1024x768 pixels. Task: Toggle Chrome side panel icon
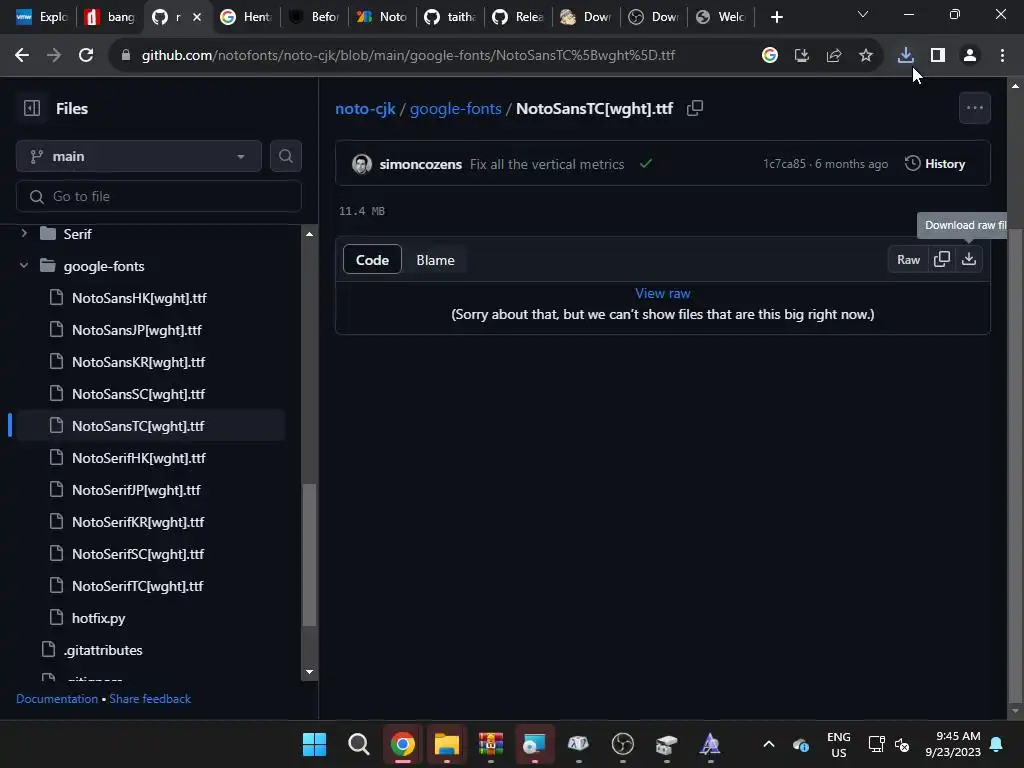(938, 56)
